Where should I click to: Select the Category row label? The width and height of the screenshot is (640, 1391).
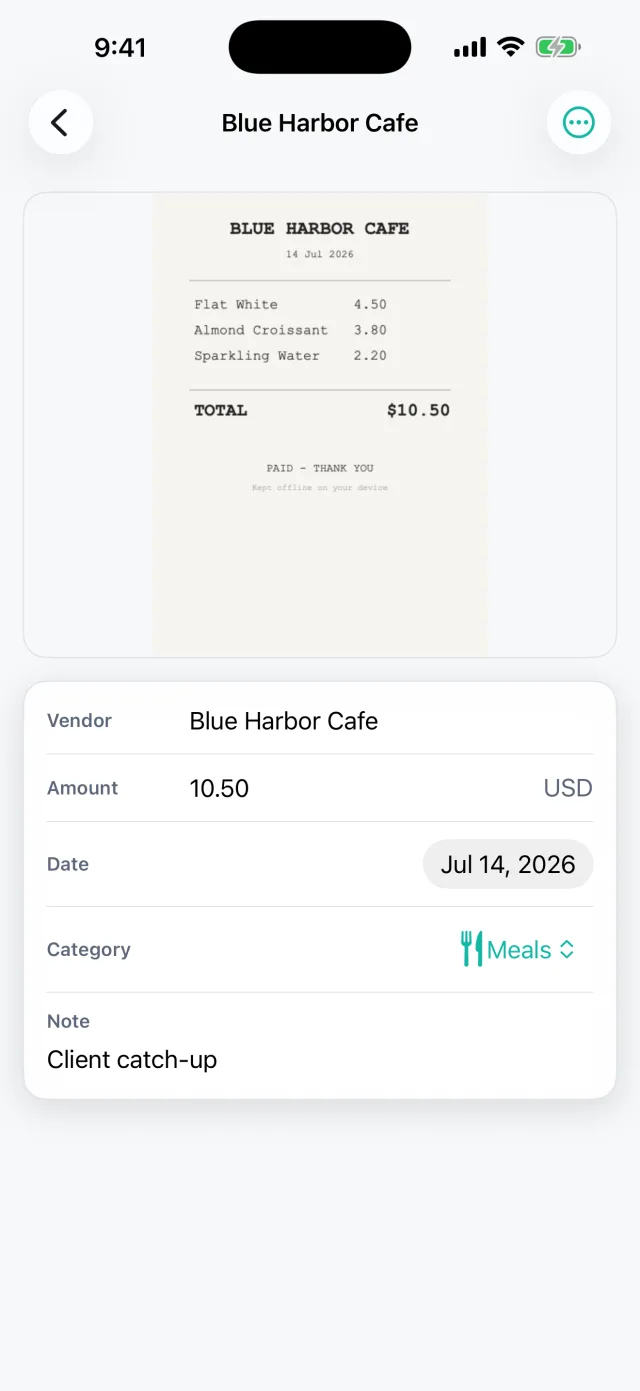tap(89, 949)
